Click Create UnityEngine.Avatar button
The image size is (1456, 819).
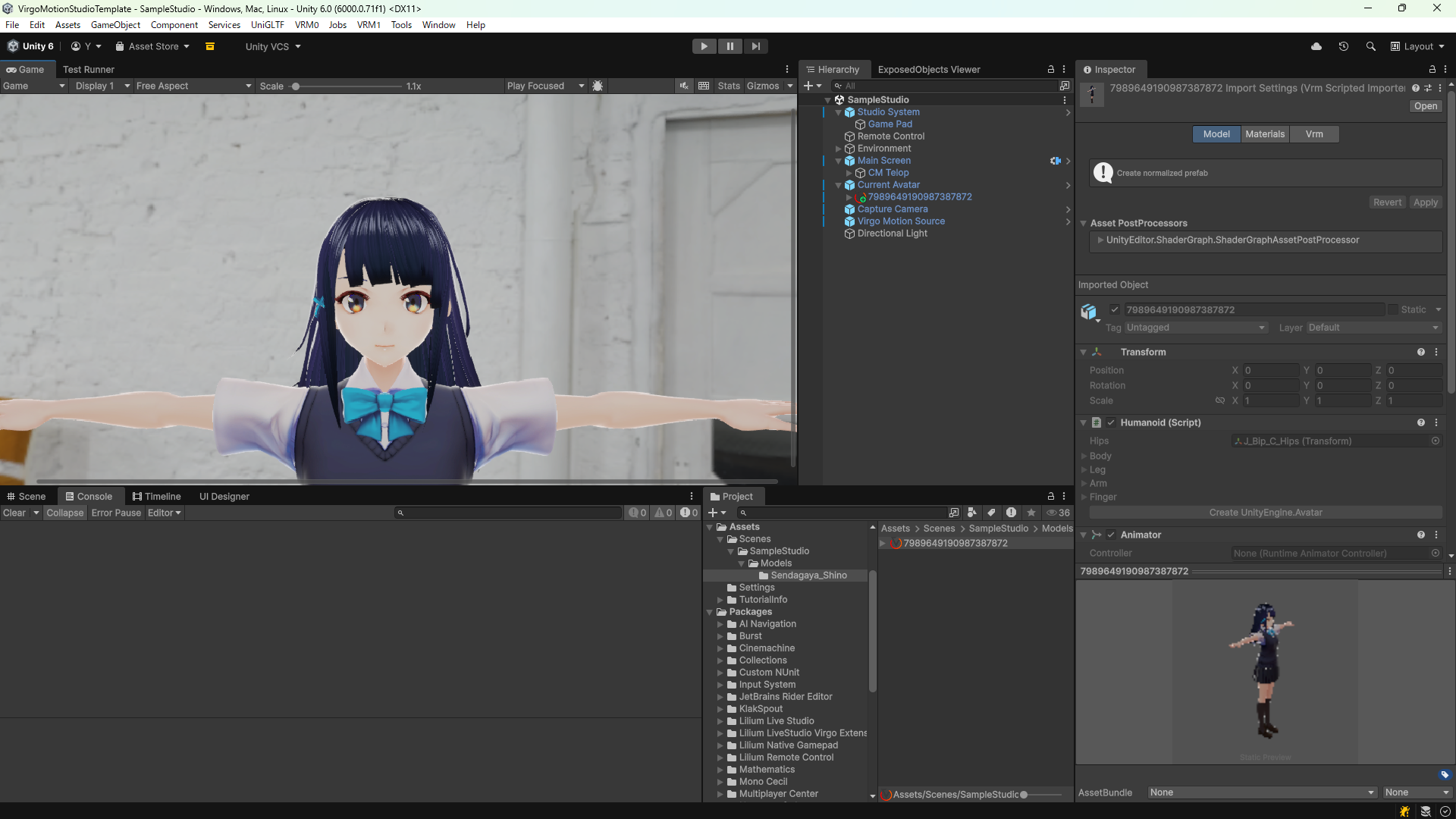pyautogui.click(x=1265, y=513)
